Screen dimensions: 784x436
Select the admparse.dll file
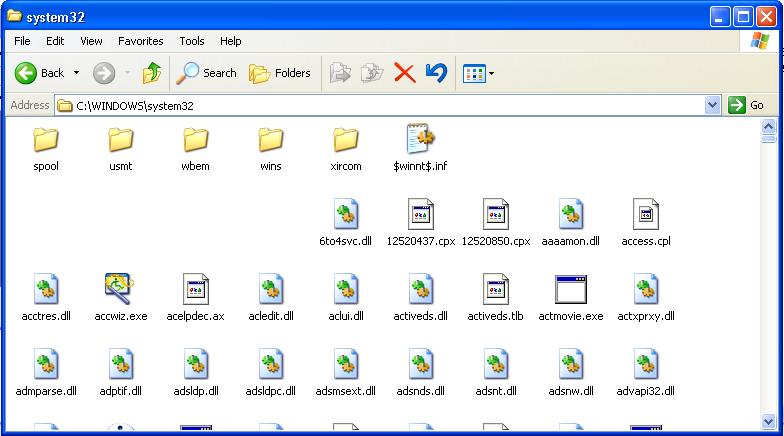tap(46, 373)
